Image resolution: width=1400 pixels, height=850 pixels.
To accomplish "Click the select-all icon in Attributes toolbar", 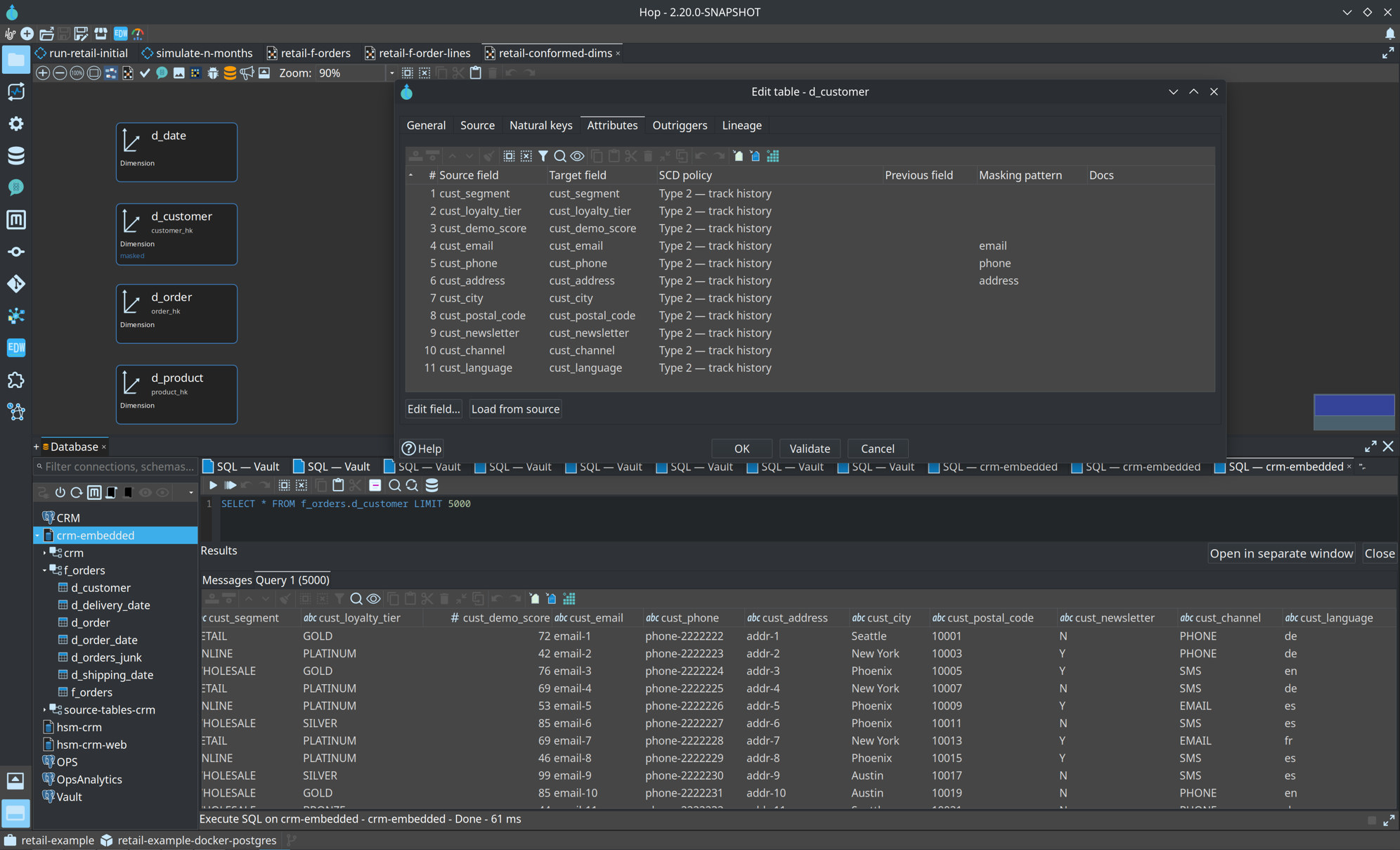I will point(509,156).
